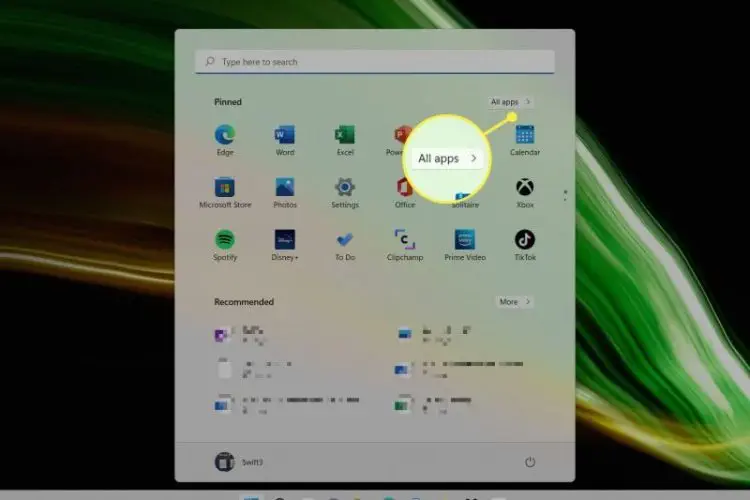Image resolution: width=750 pixels, height=500 pixels.
Task: Launch Word from the pinned apps
Action: pyautogui.click(x=285, y=140)
